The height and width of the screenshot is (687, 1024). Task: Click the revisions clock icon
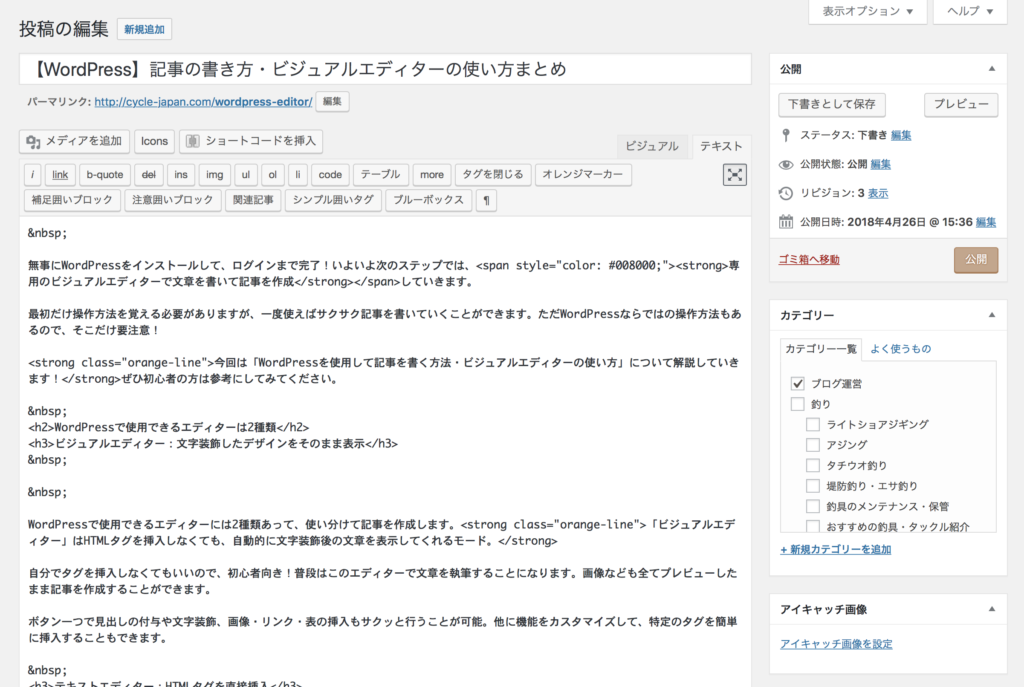coord(786,193)
